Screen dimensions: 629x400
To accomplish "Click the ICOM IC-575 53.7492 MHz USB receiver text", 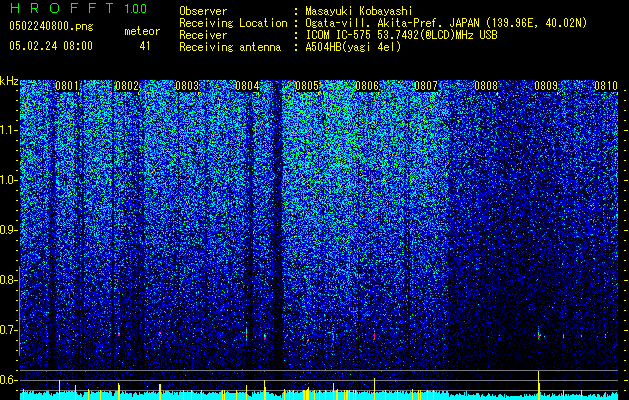I will (401, 35).
